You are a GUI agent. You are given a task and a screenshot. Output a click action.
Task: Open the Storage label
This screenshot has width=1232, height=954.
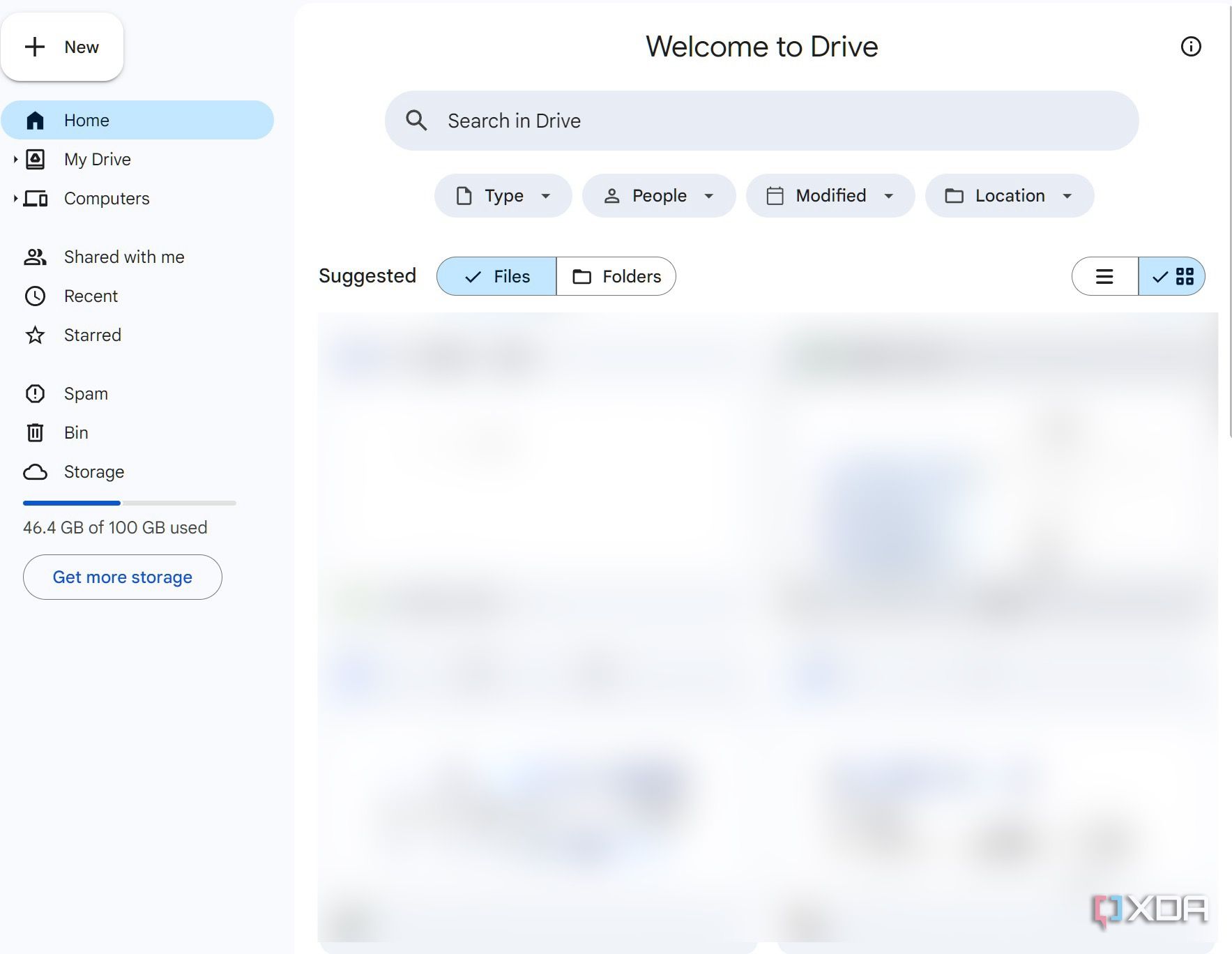94,472
